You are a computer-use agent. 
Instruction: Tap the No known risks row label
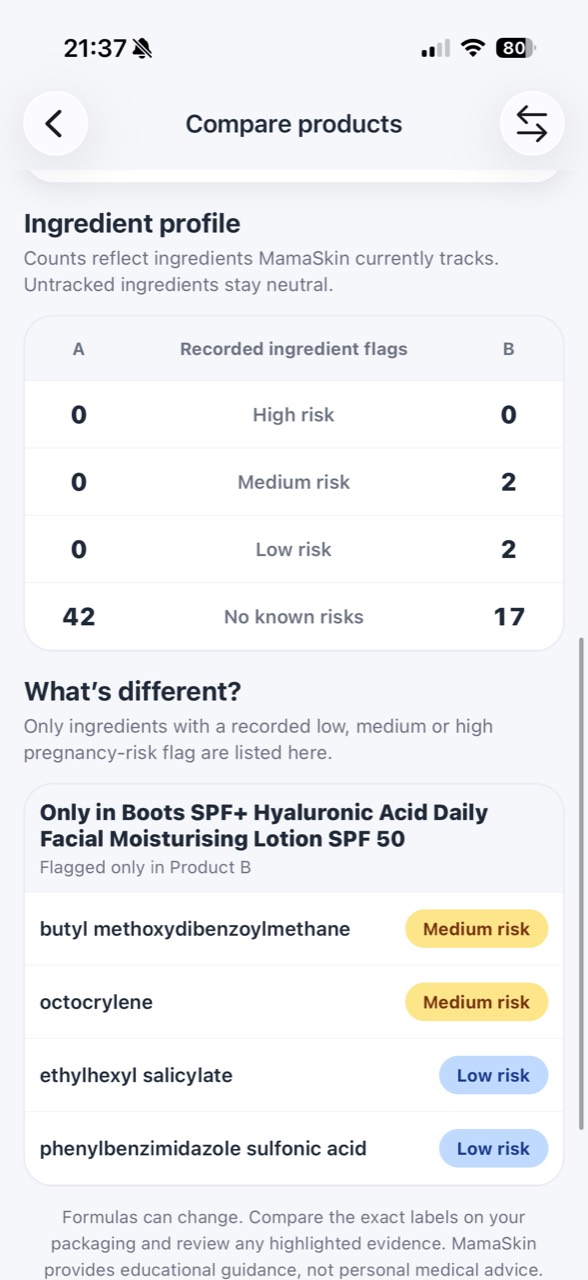click(294, 617)
